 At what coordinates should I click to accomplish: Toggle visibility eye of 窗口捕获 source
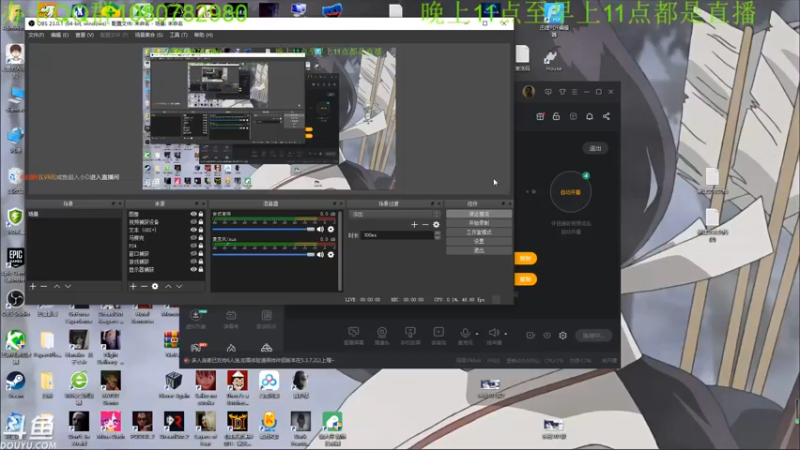pos(193,254)
